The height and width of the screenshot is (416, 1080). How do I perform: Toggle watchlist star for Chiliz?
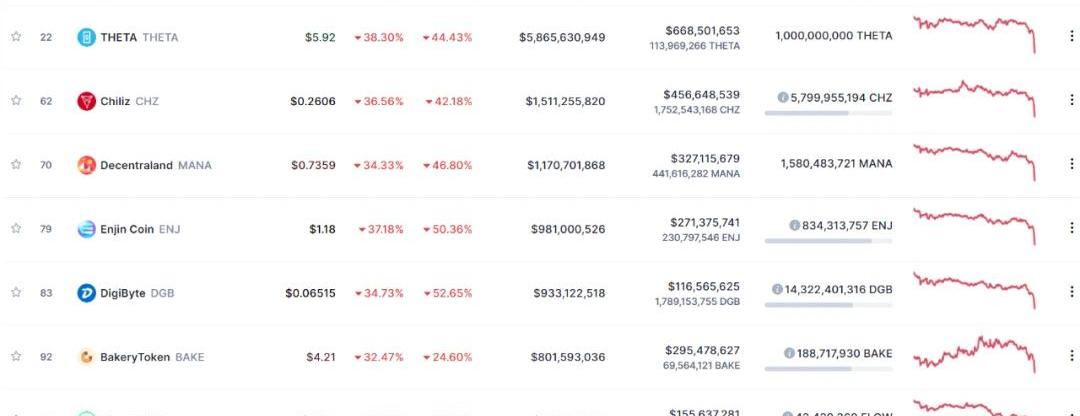pos(16,101)
